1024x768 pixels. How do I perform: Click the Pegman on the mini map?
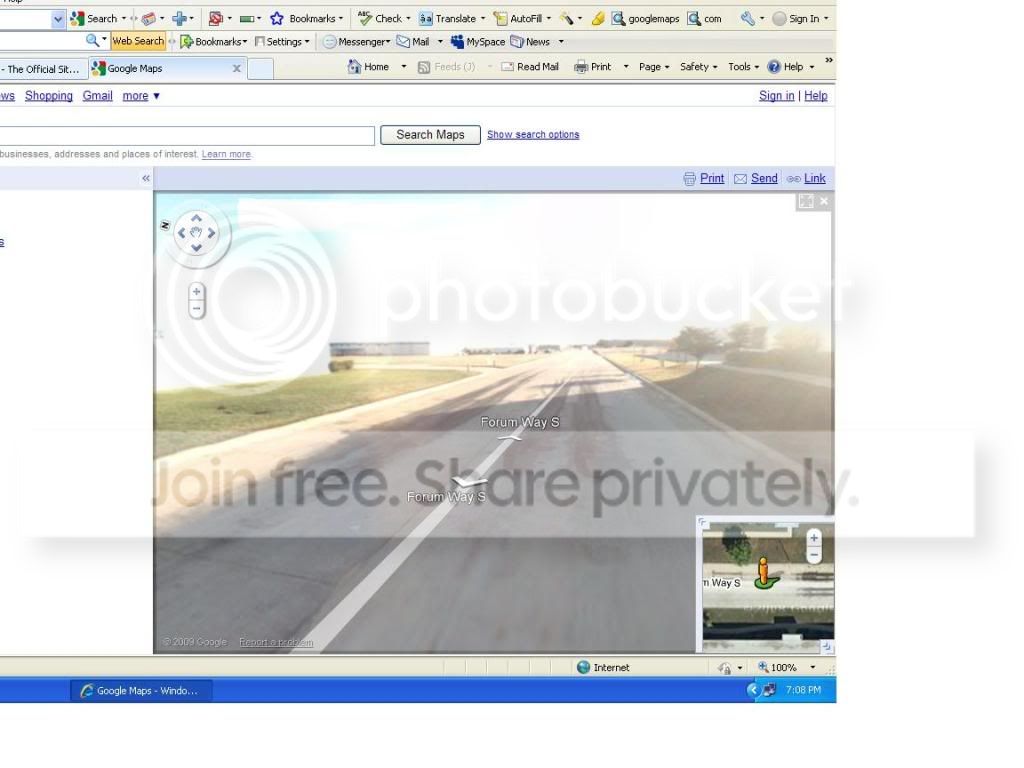click(x=764, y=573)
